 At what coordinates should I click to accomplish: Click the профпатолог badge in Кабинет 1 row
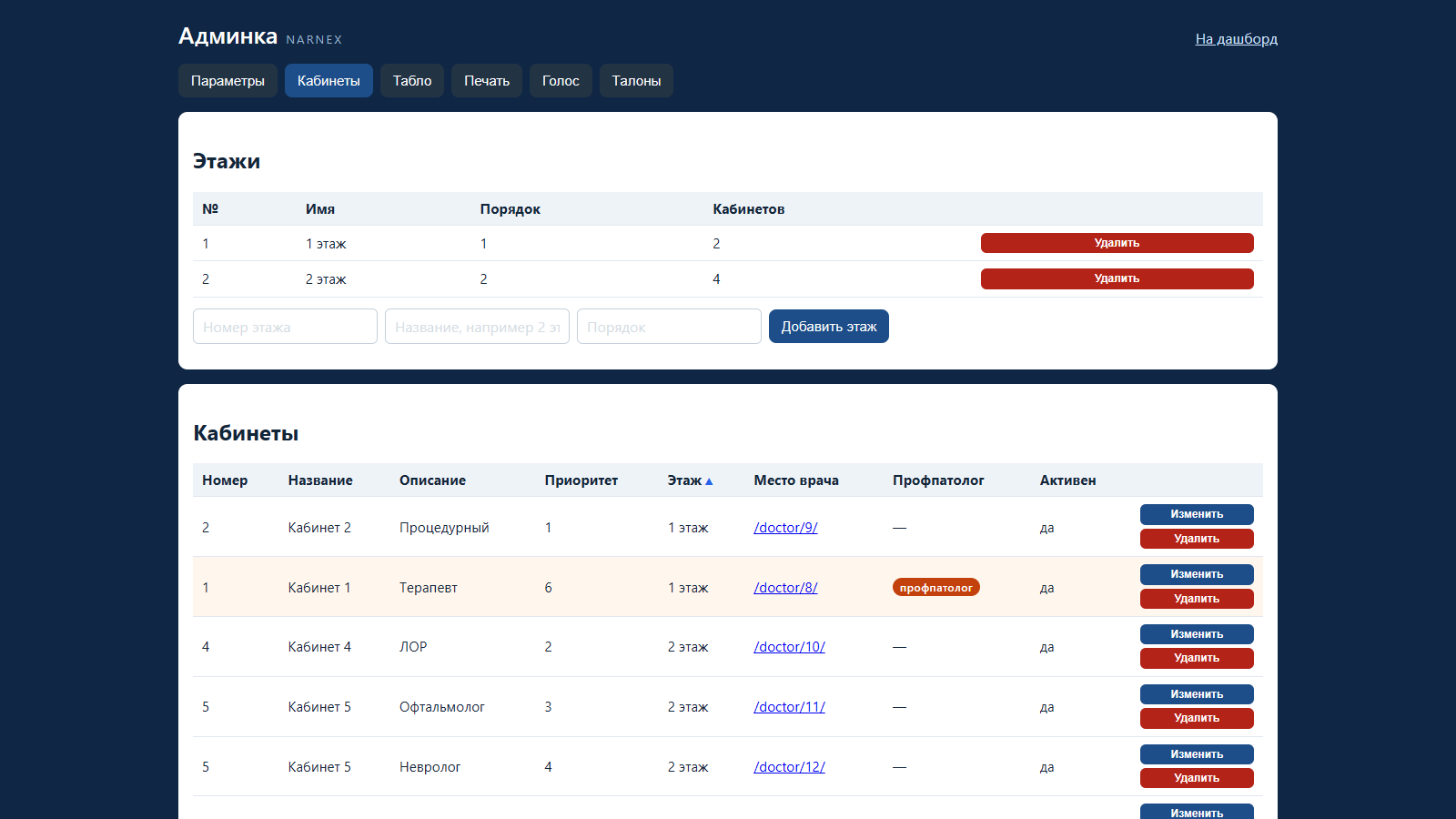(935, 588)
